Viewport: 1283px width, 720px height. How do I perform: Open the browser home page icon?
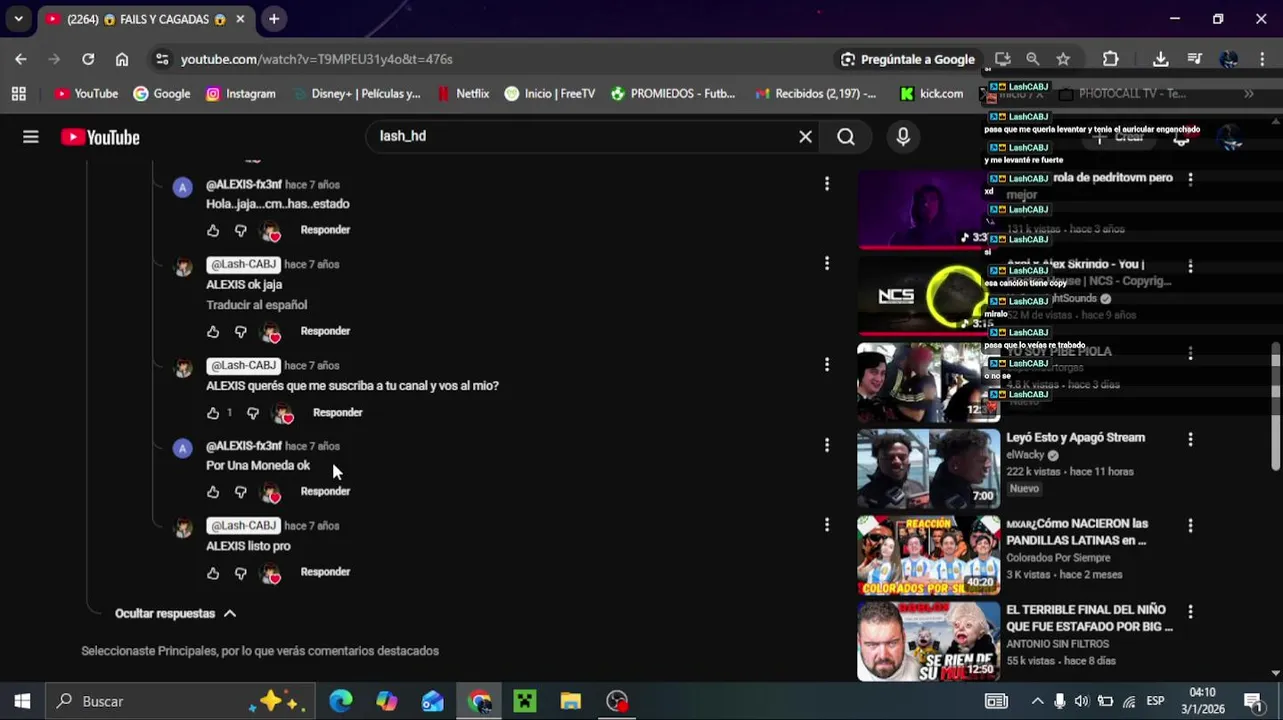[x=122, y=59]
